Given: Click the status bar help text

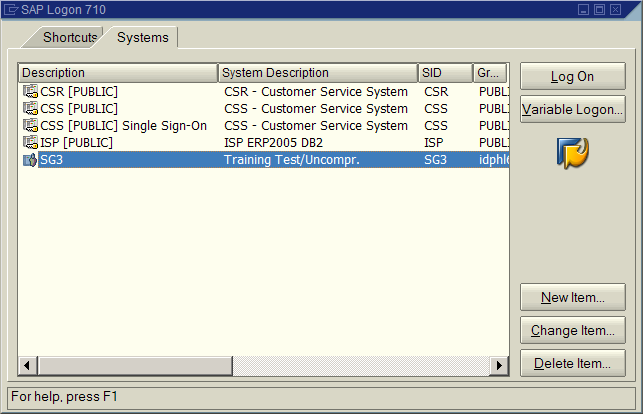Looking at the screenshot, I should 64,396.
